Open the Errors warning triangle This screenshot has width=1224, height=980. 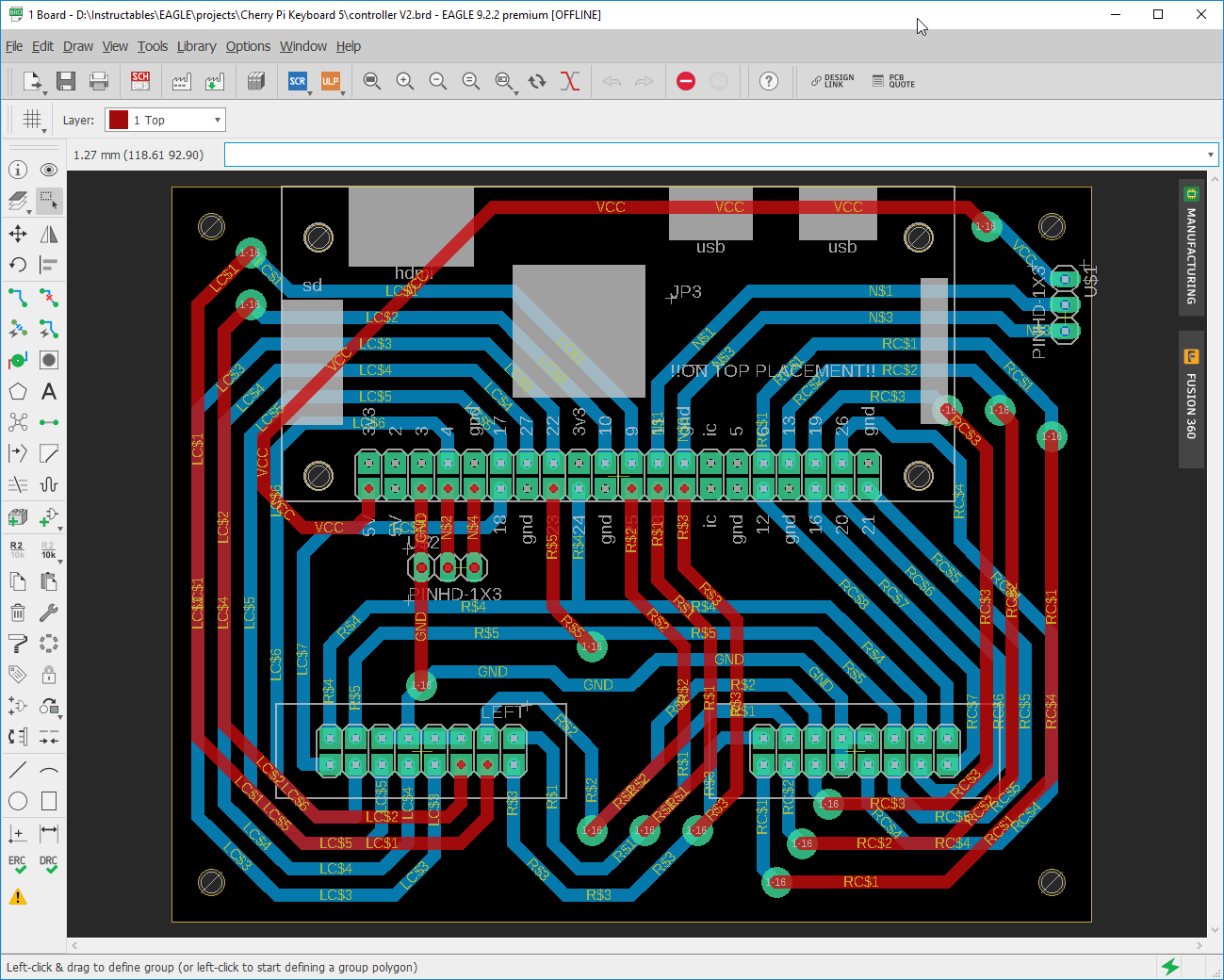18,897
